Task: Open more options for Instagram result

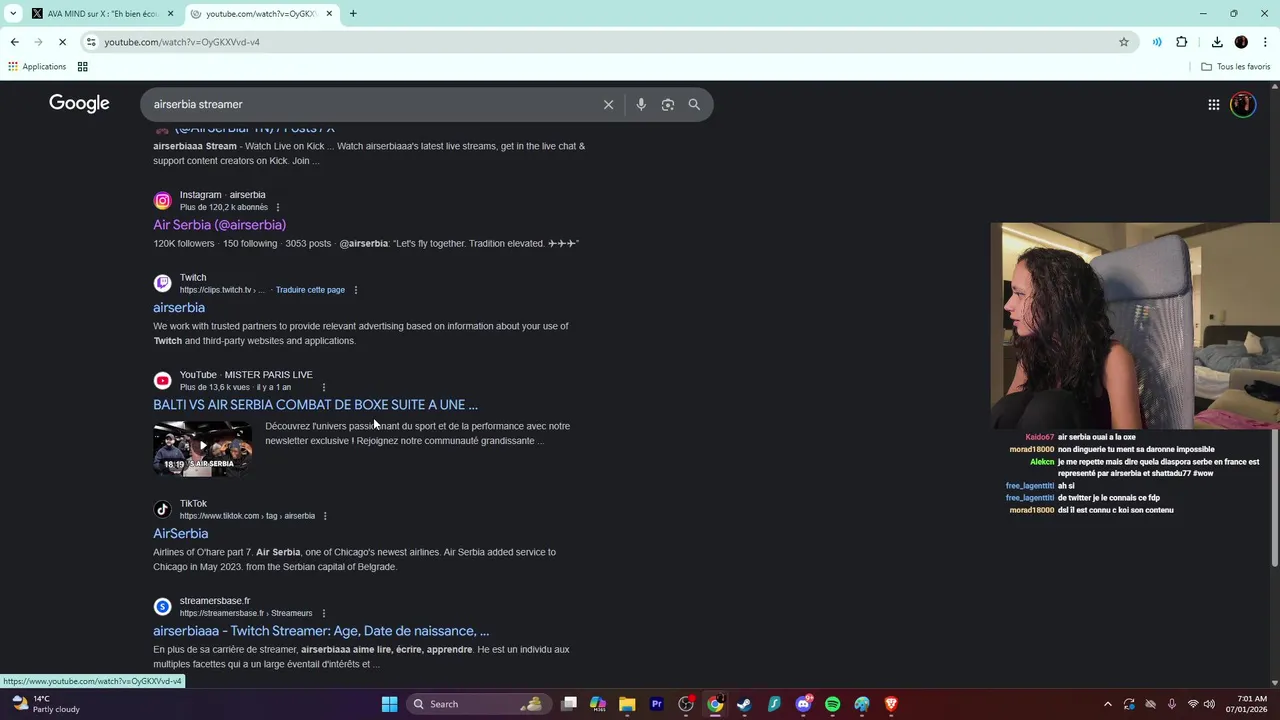Action: [x=278, y=207]
